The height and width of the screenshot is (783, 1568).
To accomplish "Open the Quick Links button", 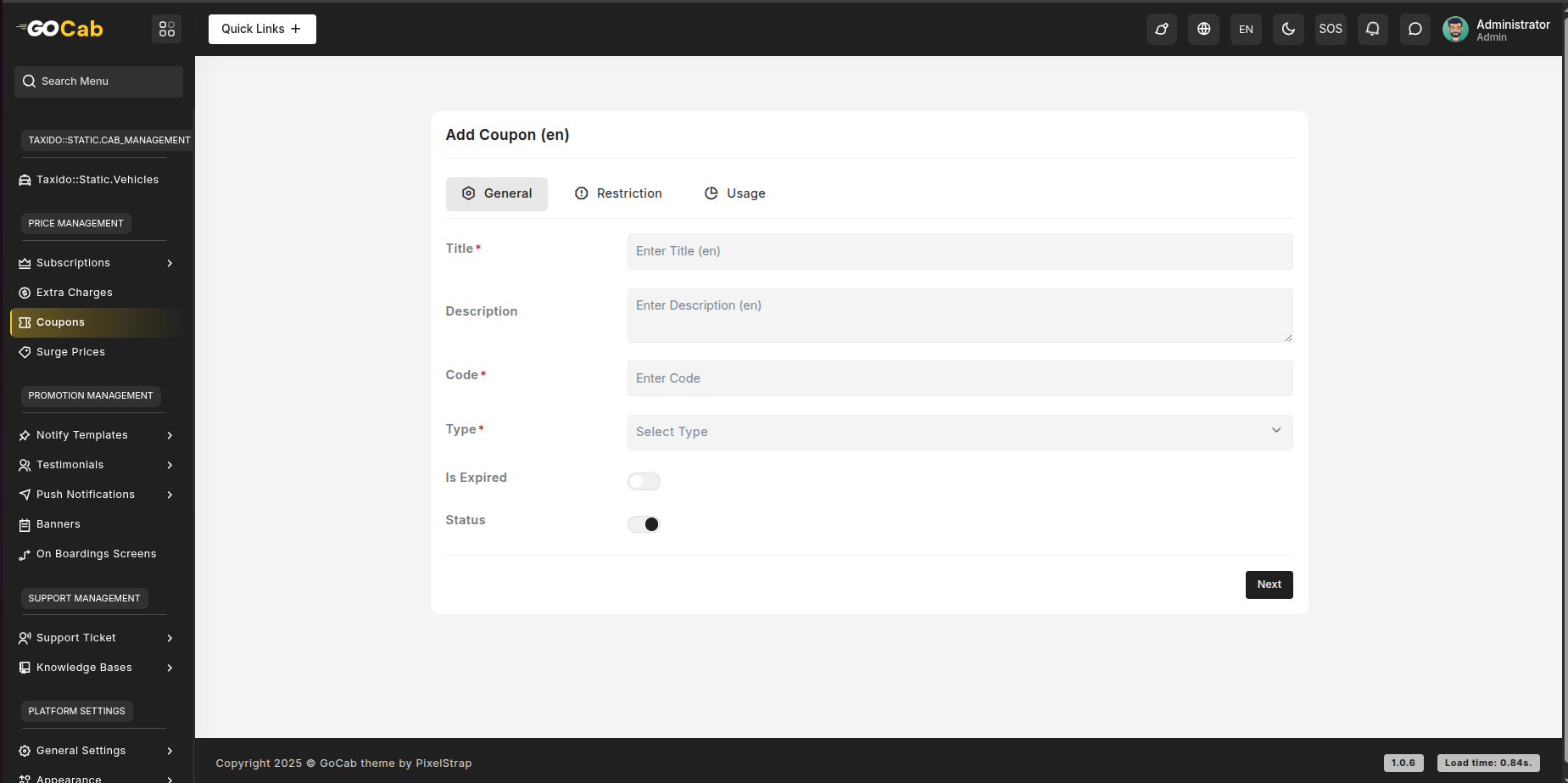I will click(x=262, y=29).
